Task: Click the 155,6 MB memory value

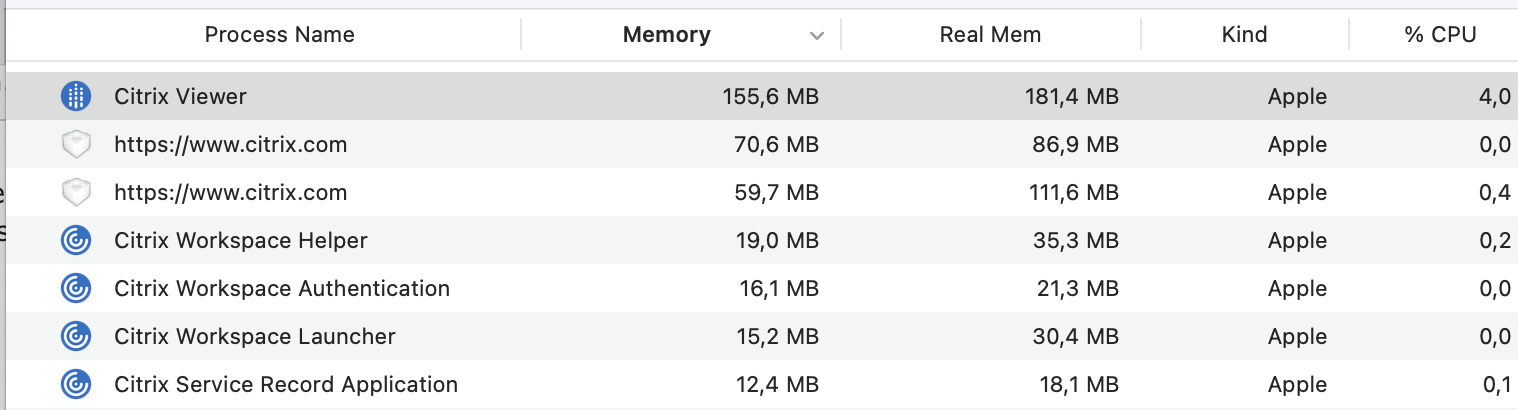Action: click(770, 97)
